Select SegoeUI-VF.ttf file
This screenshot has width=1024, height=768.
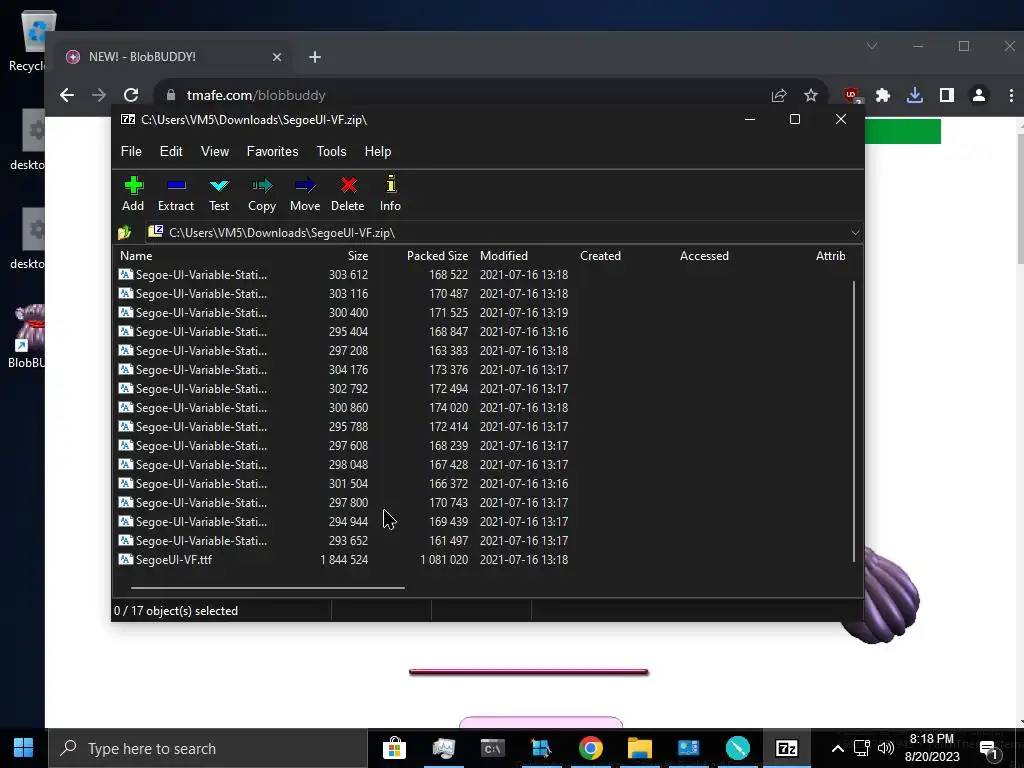tap(174, 560)
